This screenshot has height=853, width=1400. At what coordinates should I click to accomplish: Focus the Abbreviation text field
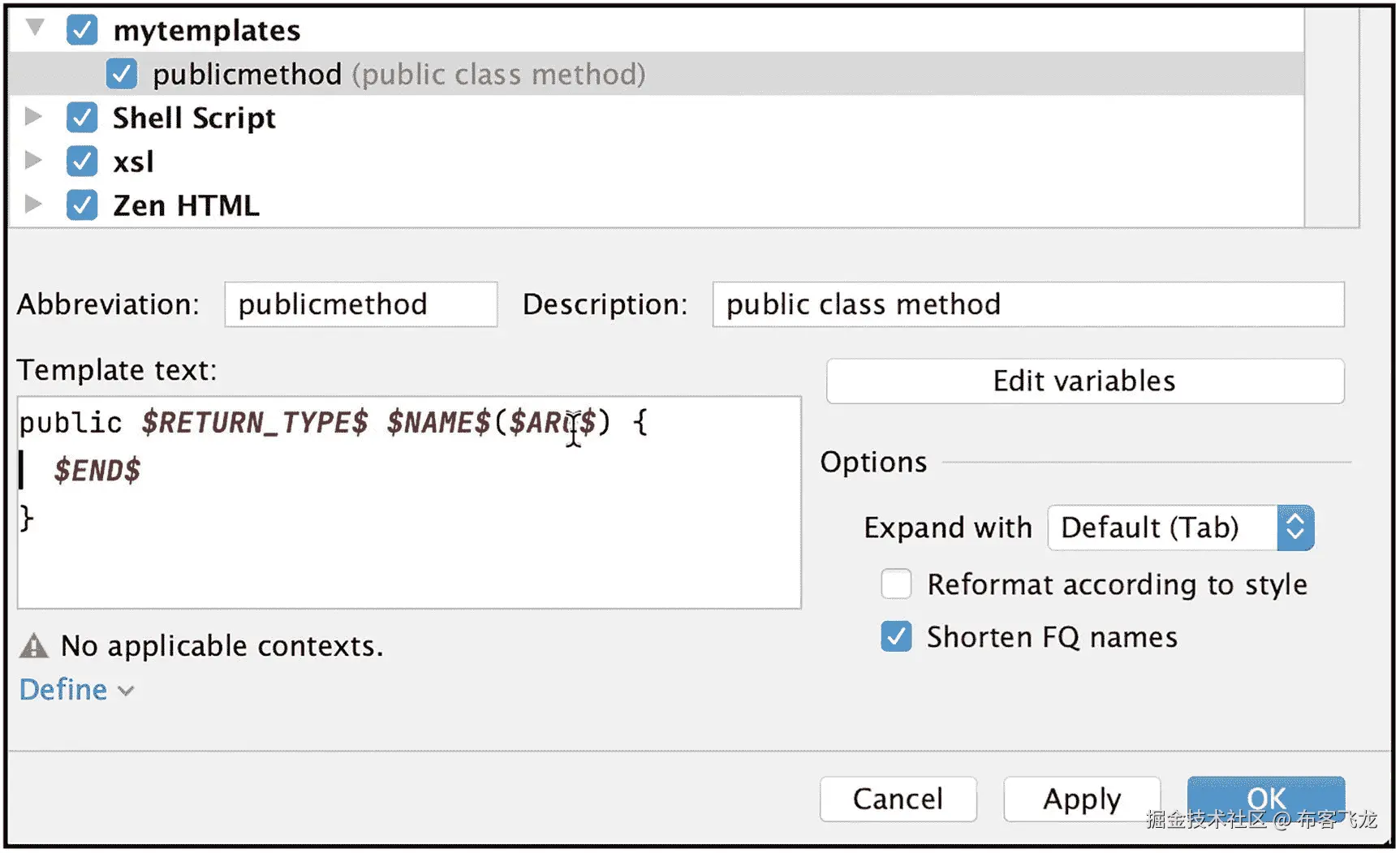point(360,305)
